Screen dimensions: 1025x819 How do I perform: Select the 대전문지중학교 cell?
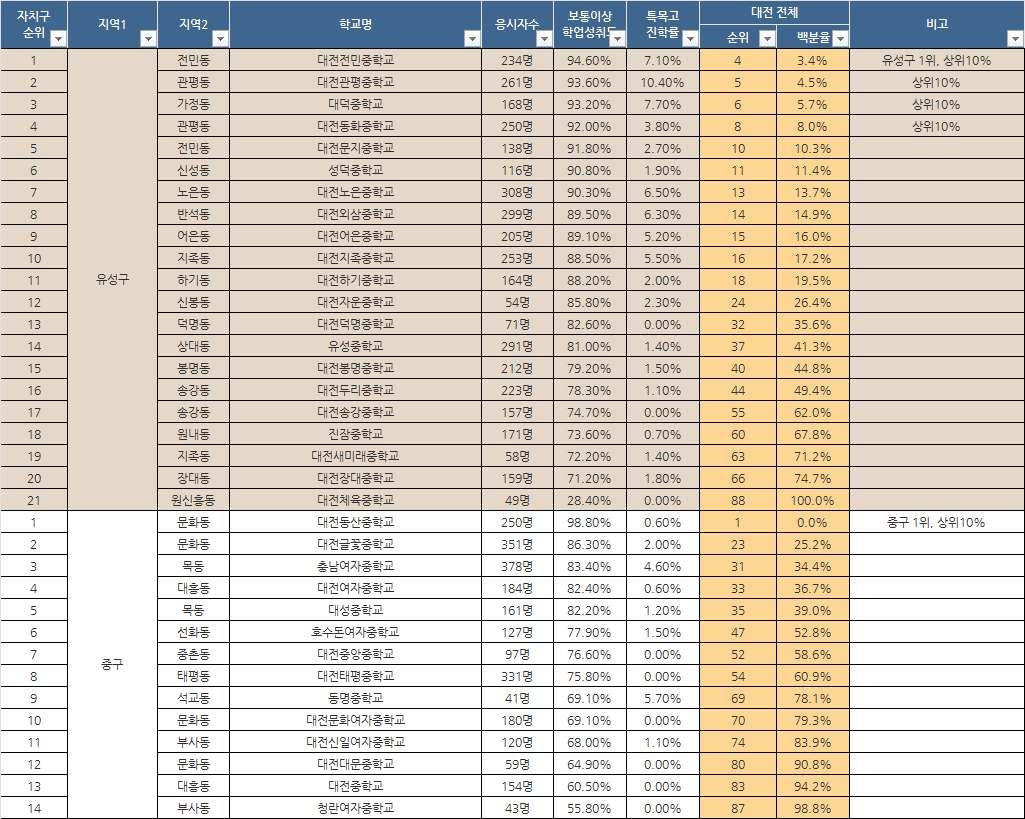(356, 148)
